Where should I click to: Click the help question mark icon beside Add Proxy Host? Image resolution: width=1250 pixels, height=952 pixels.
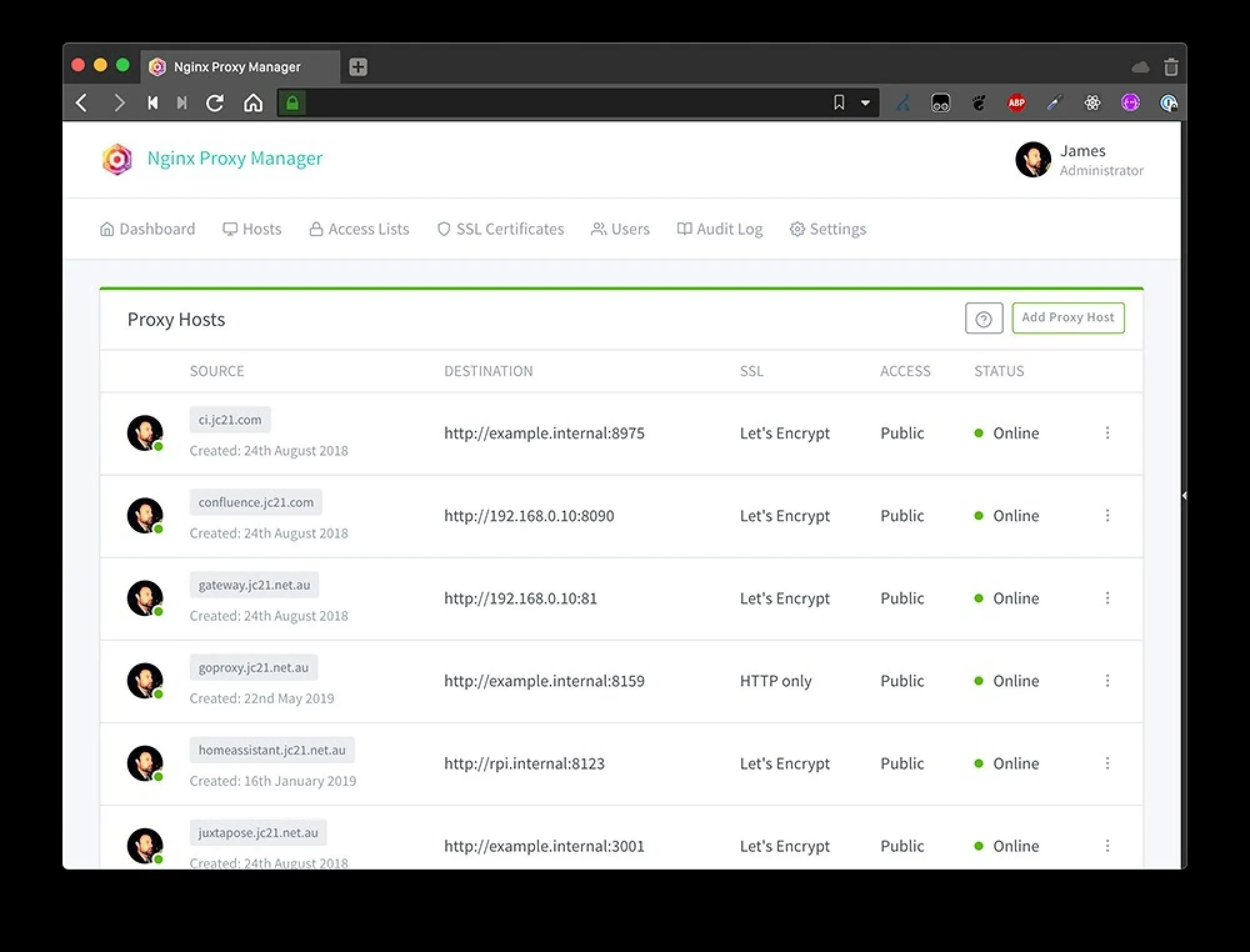[984, 318]
